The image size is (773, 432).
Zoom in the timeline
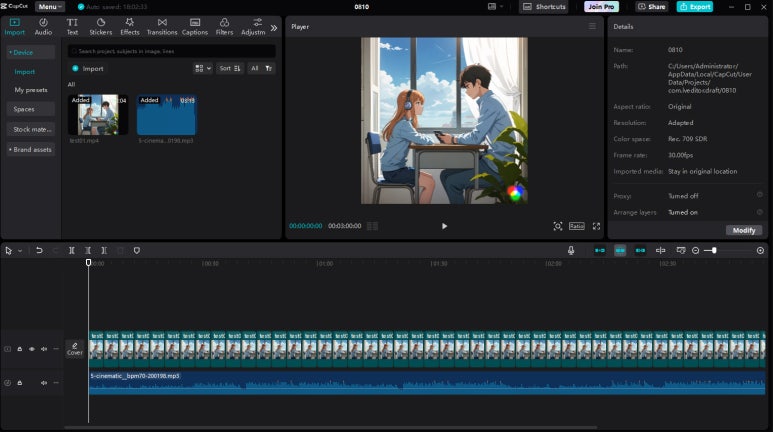[x=760, y=251]
